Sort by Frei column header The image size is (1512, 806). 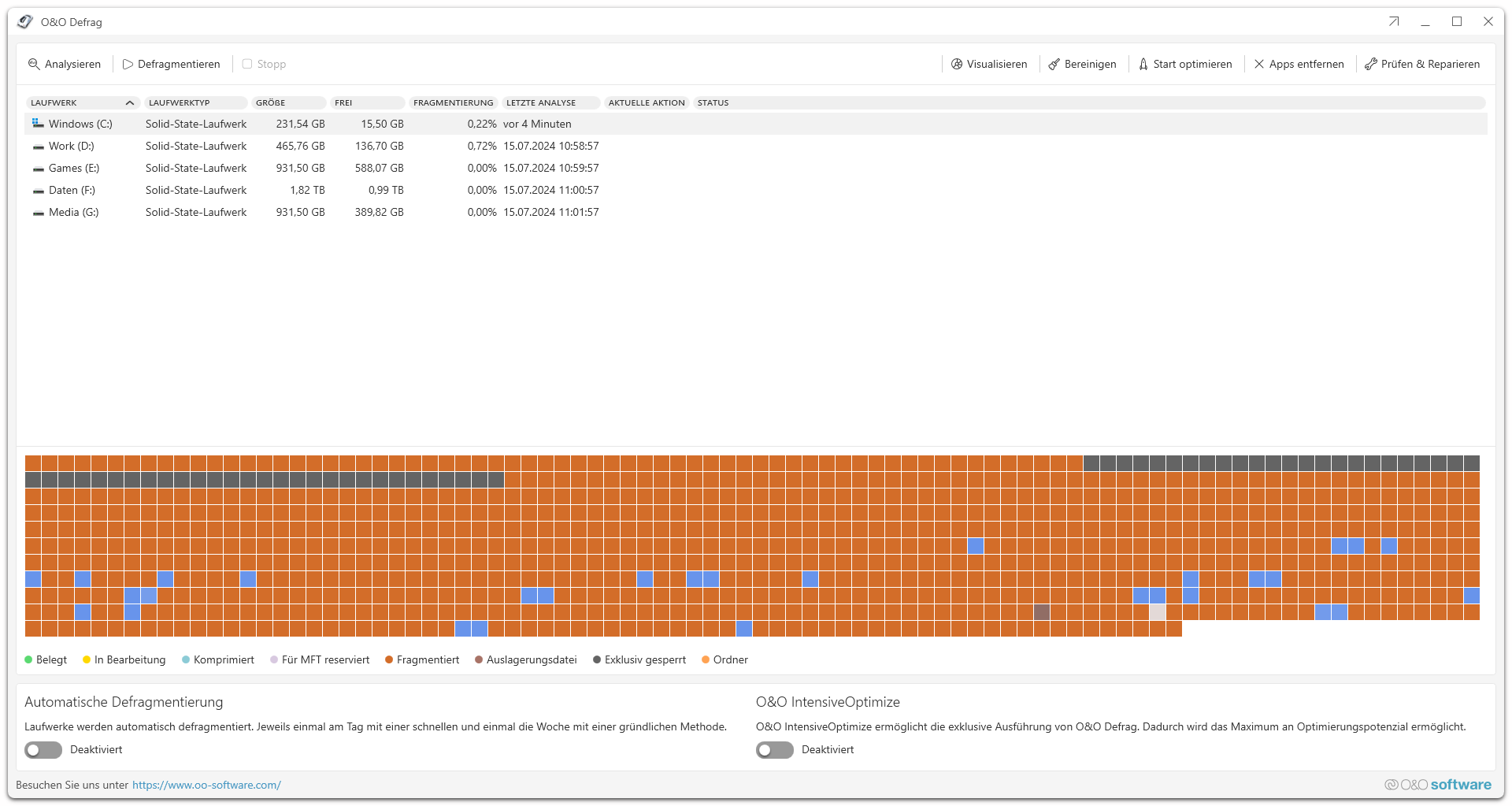pos(368,102)
